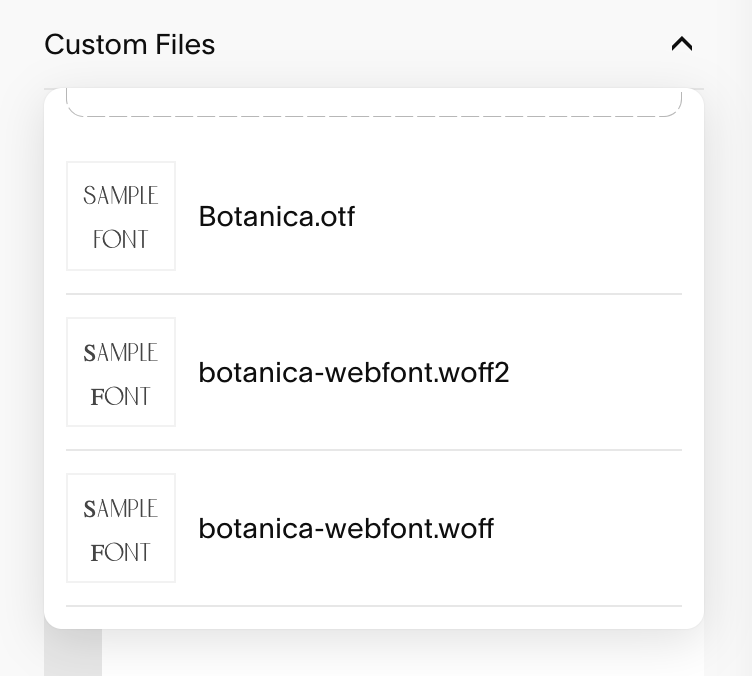Choose the Botanica.otf row in file list
Image resolution: width=752 pixels, height=676 pixels.
pos(374,216)
